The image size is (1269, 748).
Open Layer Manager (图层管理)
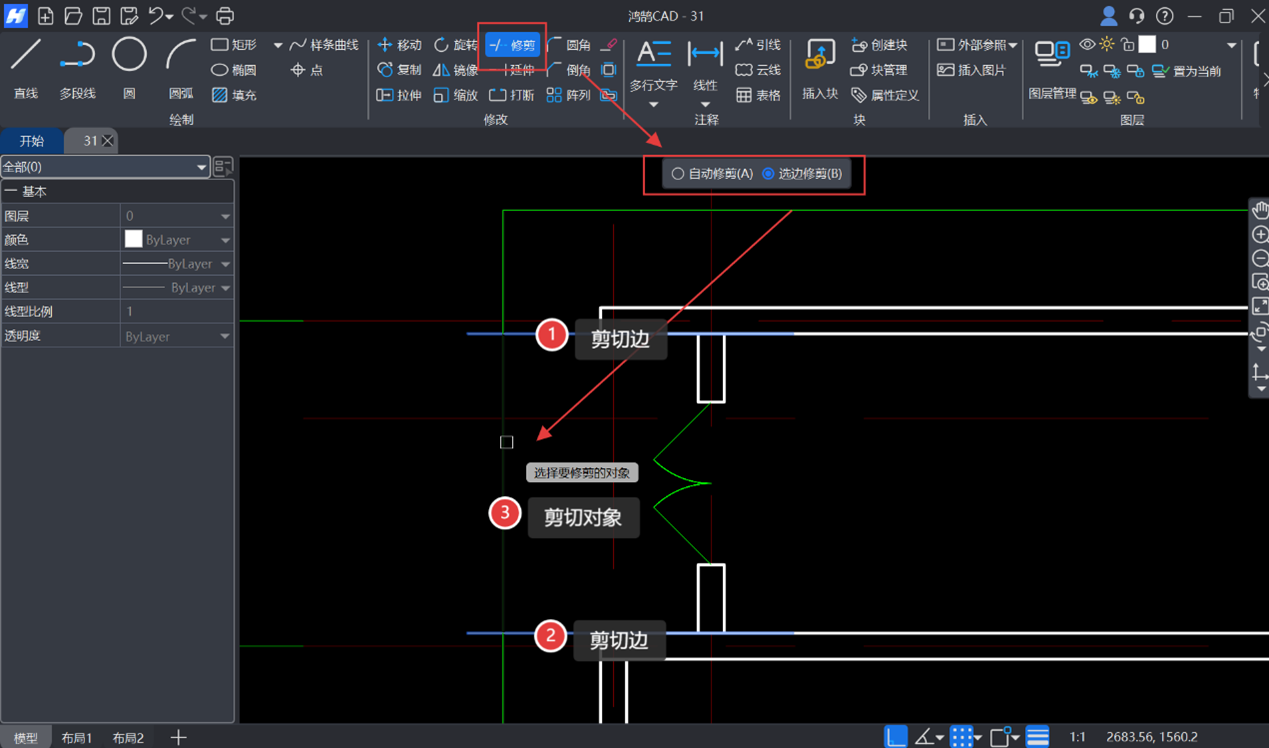click(x=1052, y=66)
